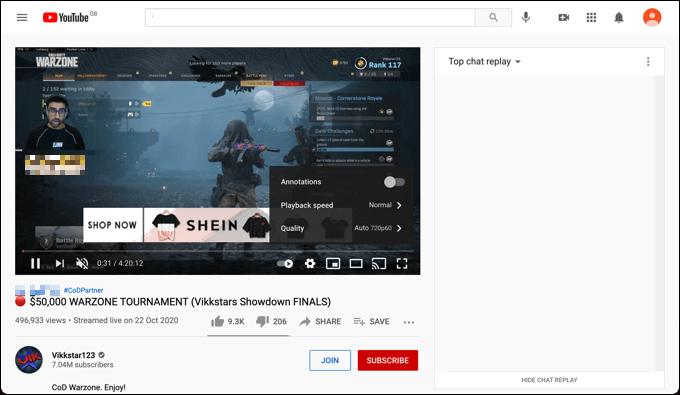Image resolution: width=680 pixels, height=395 pixels.
Task: Unmute the video with speaker icon
Action: (82, 263)
